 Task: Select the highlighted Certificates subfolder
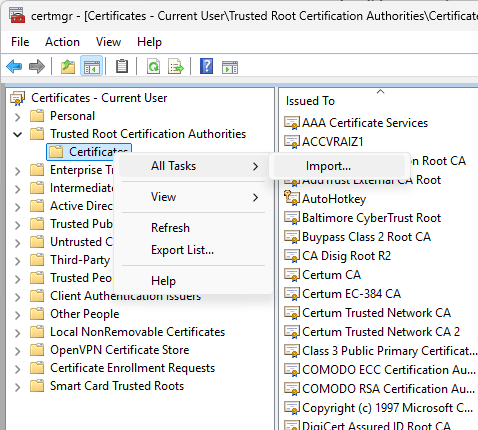pos(89,152)
